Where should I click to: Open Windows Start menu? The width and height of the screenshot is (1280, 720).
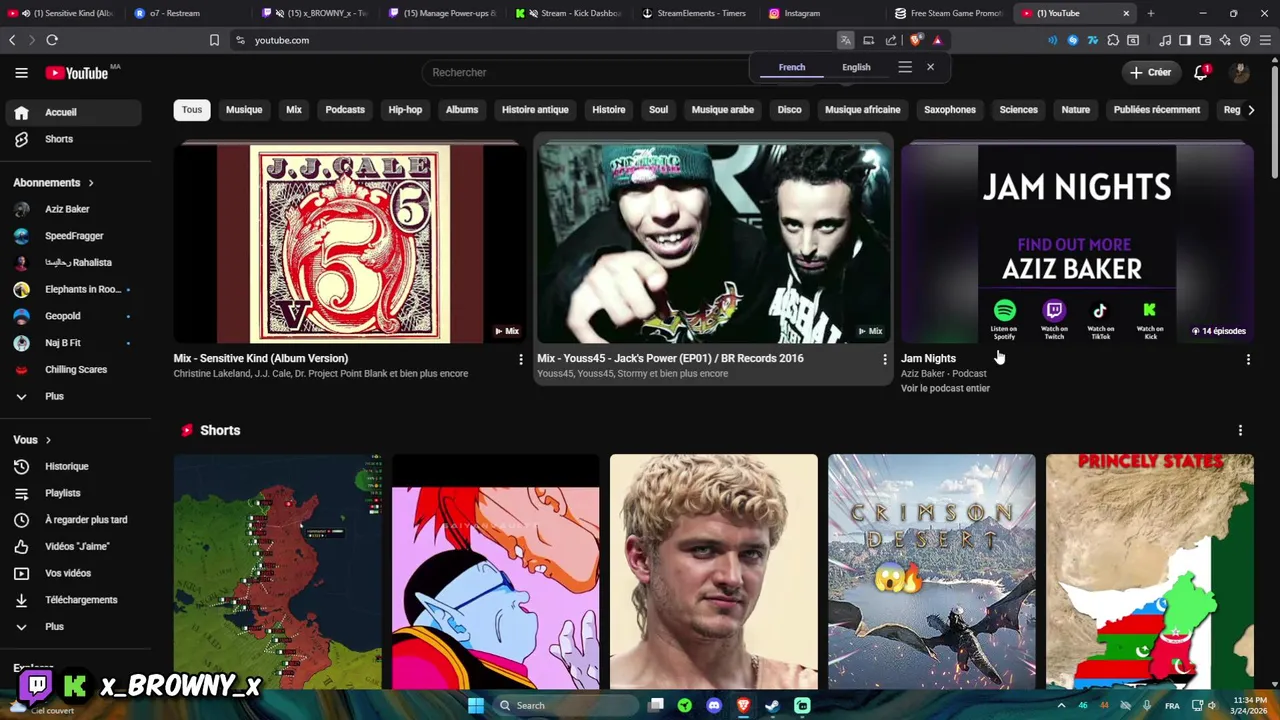pyautogui.click(x=476, y=706)
